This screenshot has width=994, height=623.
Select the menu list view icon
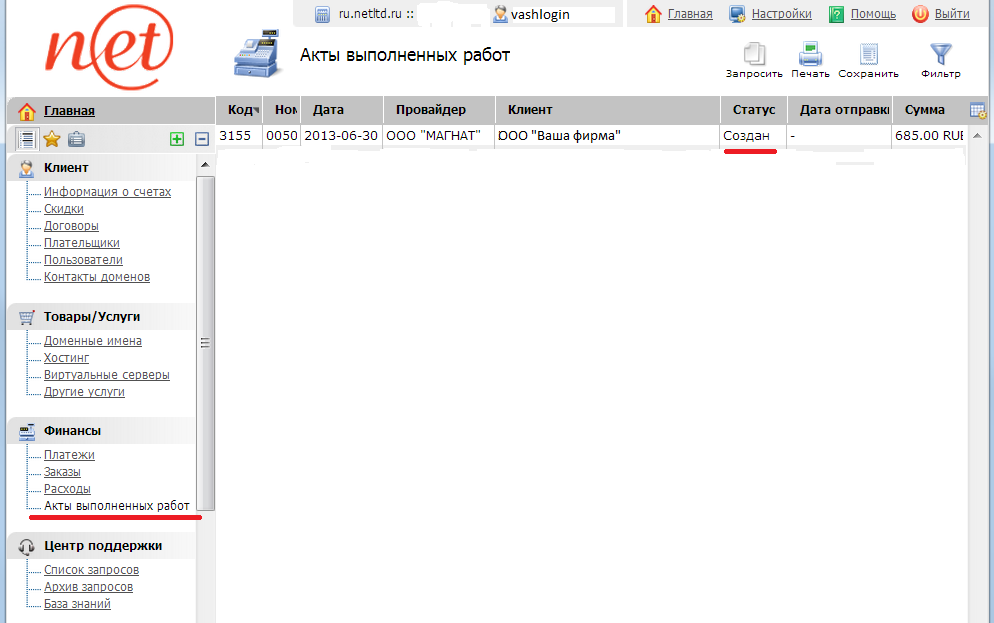point(27,139)
